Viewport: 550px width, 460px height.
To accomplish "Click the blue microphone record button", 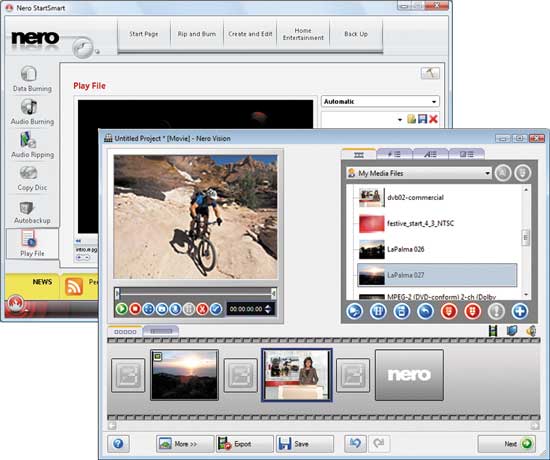I will 175,309.
